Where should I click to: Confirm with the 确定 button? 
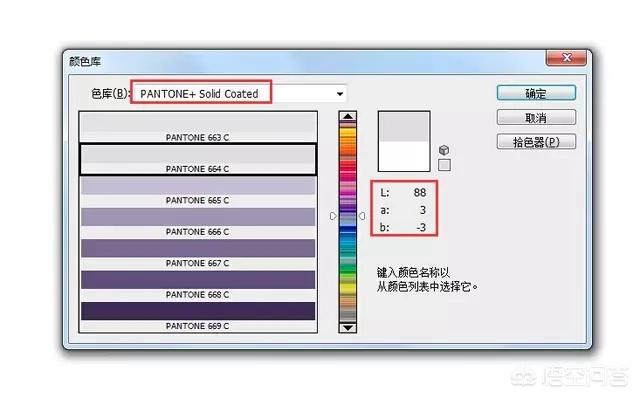pos(536,93)
